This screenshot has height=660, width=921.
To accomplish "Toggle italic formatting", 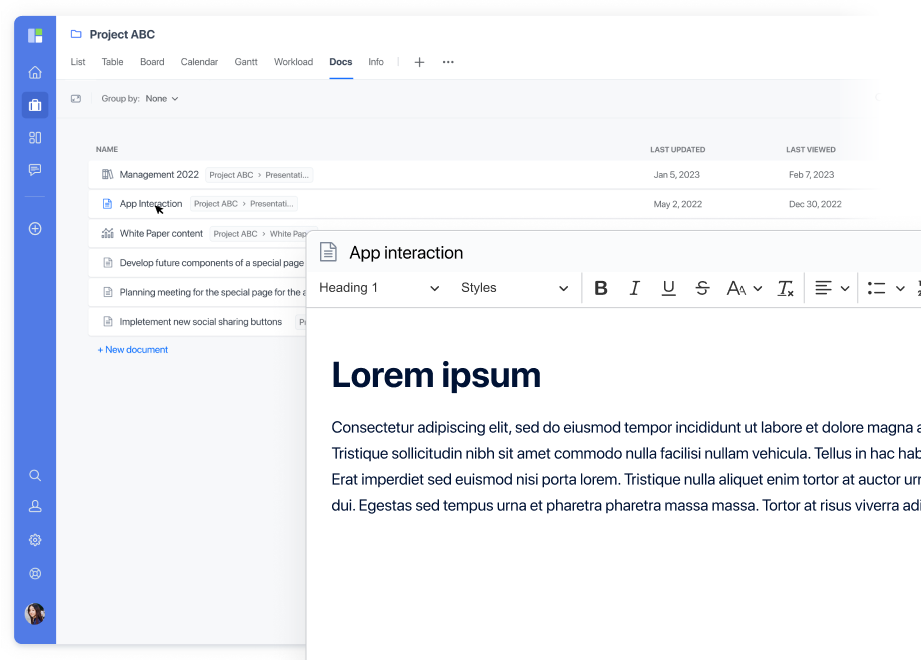I will click(634, 288).
